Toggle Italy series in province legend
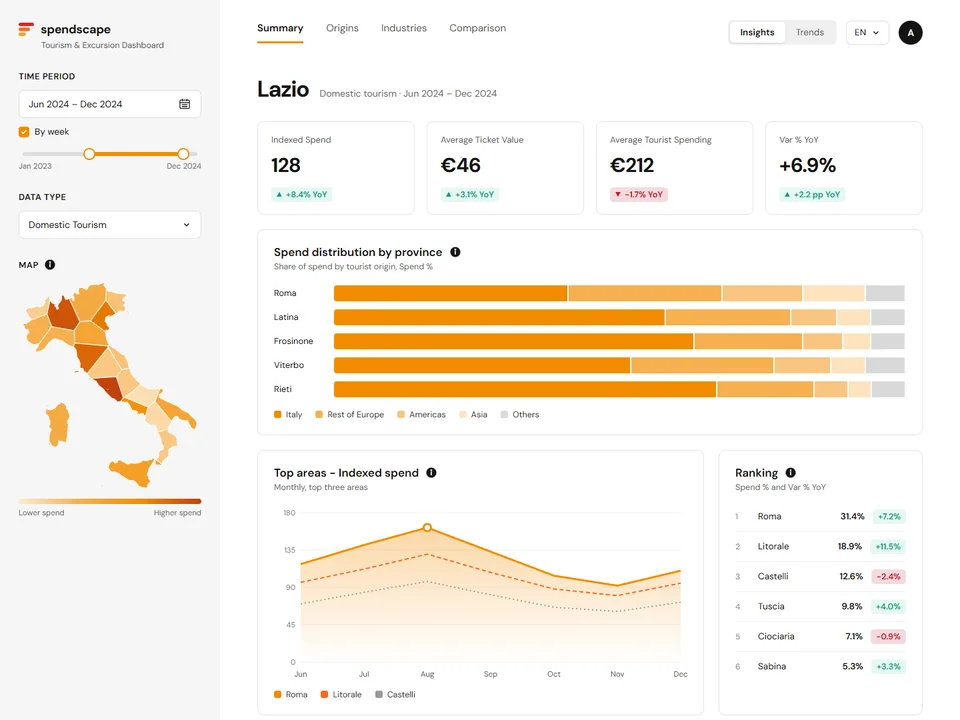Image resolution: width=960 pixels, height=720 pixels. pos(288,414)
